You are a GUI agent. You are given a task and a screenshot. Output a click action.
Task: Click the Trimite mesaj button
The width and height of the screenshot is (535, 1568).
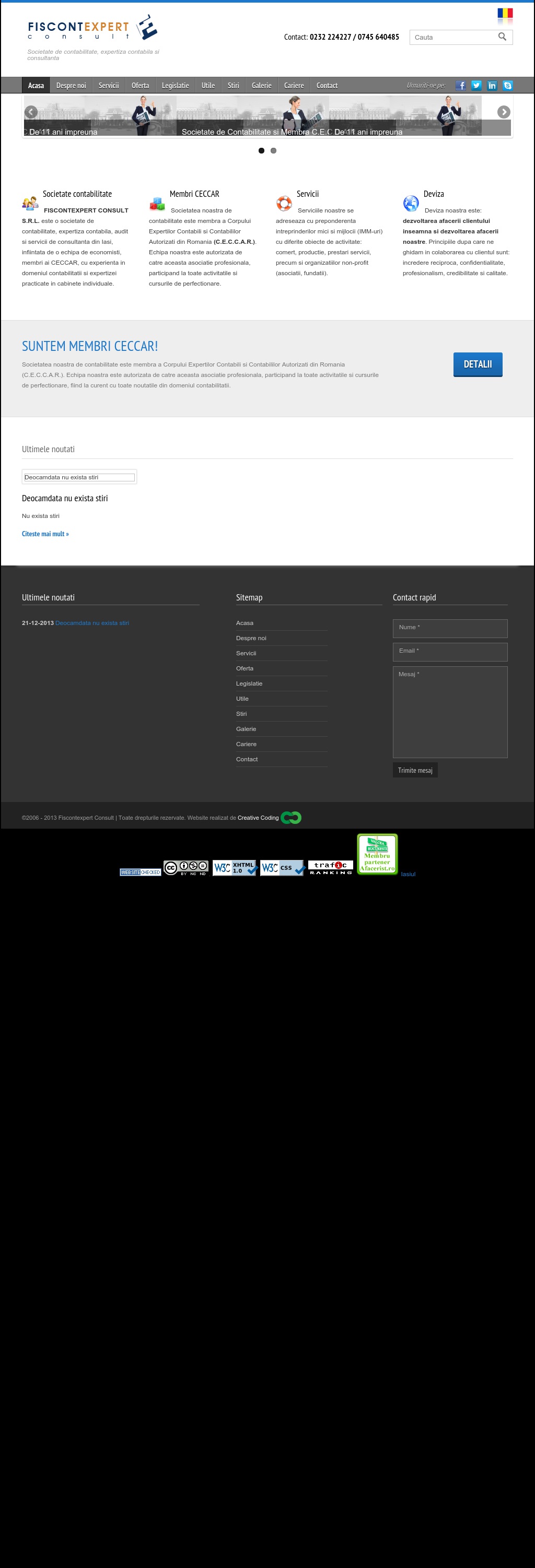(415, 770)
